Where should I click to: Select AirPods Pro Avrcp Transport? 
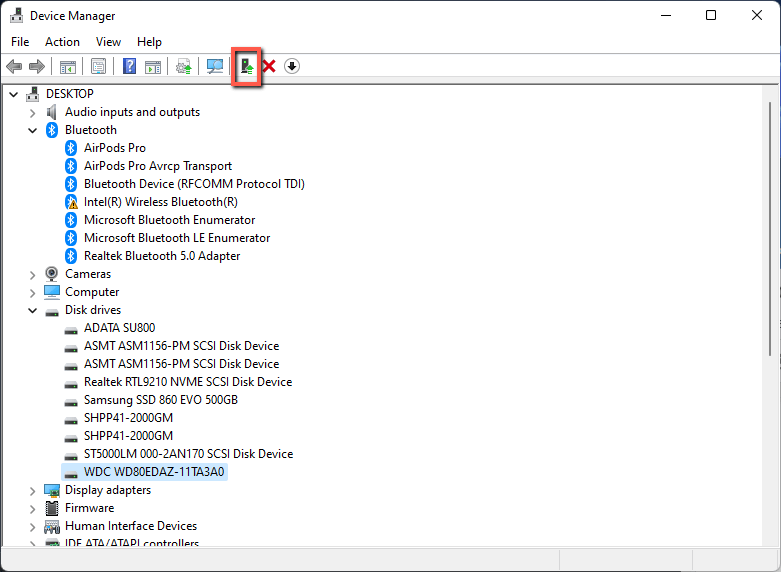click(x=158, y=166)
